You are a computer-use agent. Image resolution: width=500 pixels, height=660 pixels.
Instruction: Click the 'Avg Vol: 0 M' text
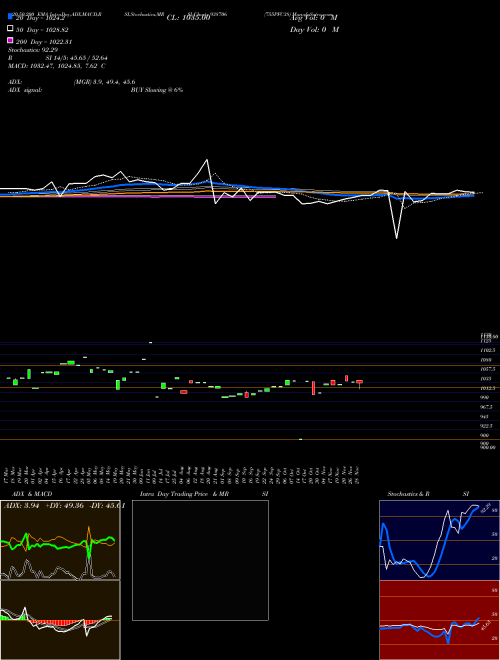click(x=314, y=18)
